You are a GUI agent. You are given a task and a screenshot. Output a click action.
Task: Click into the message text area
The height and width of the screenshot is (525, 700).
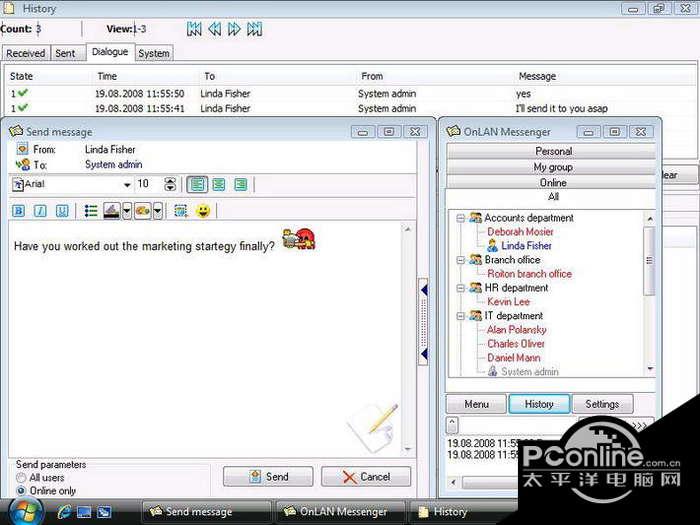click(x=205, y=339)
